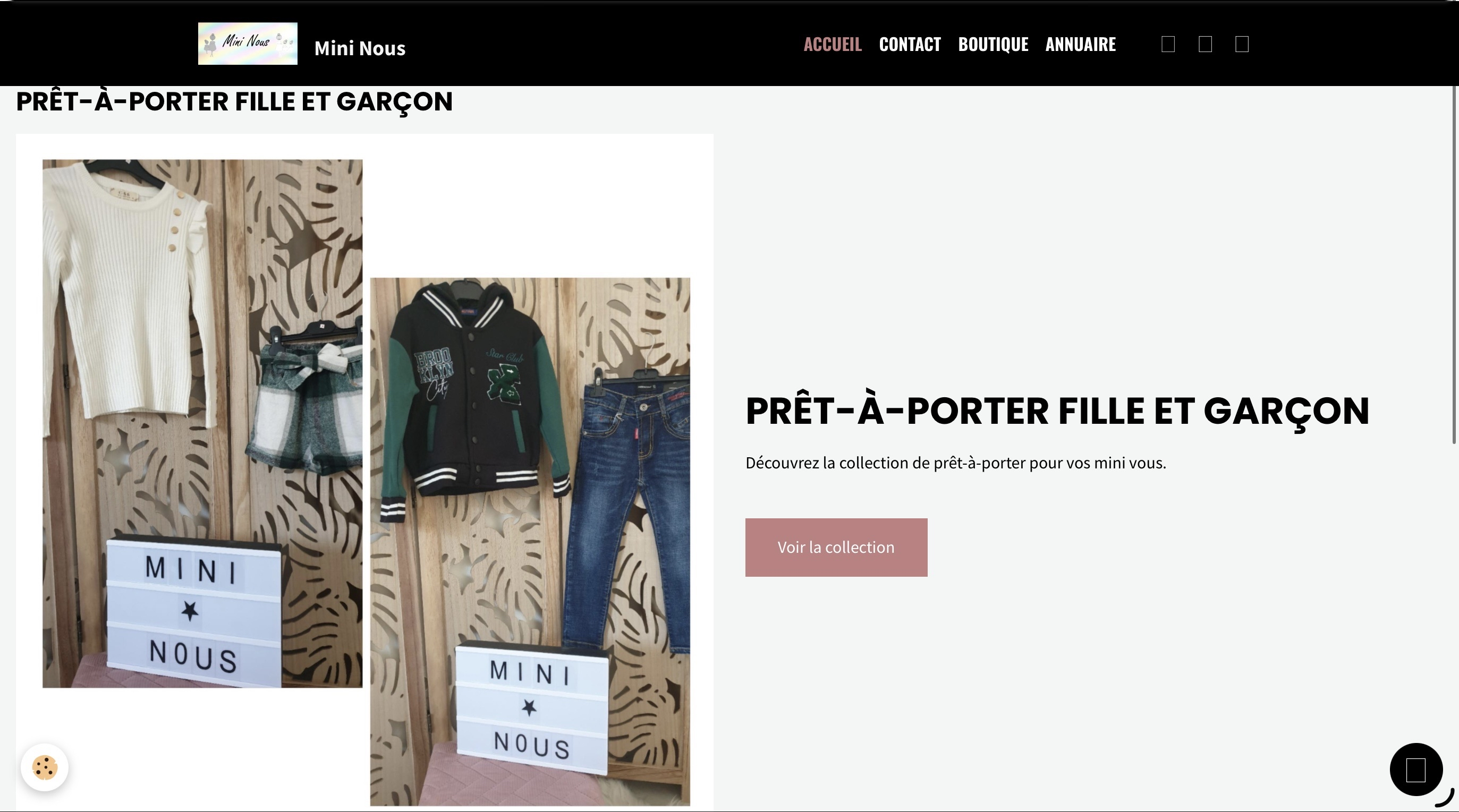Click the Découvrez la collection description text
This screenshot has width=1459, height=812.
955,463
